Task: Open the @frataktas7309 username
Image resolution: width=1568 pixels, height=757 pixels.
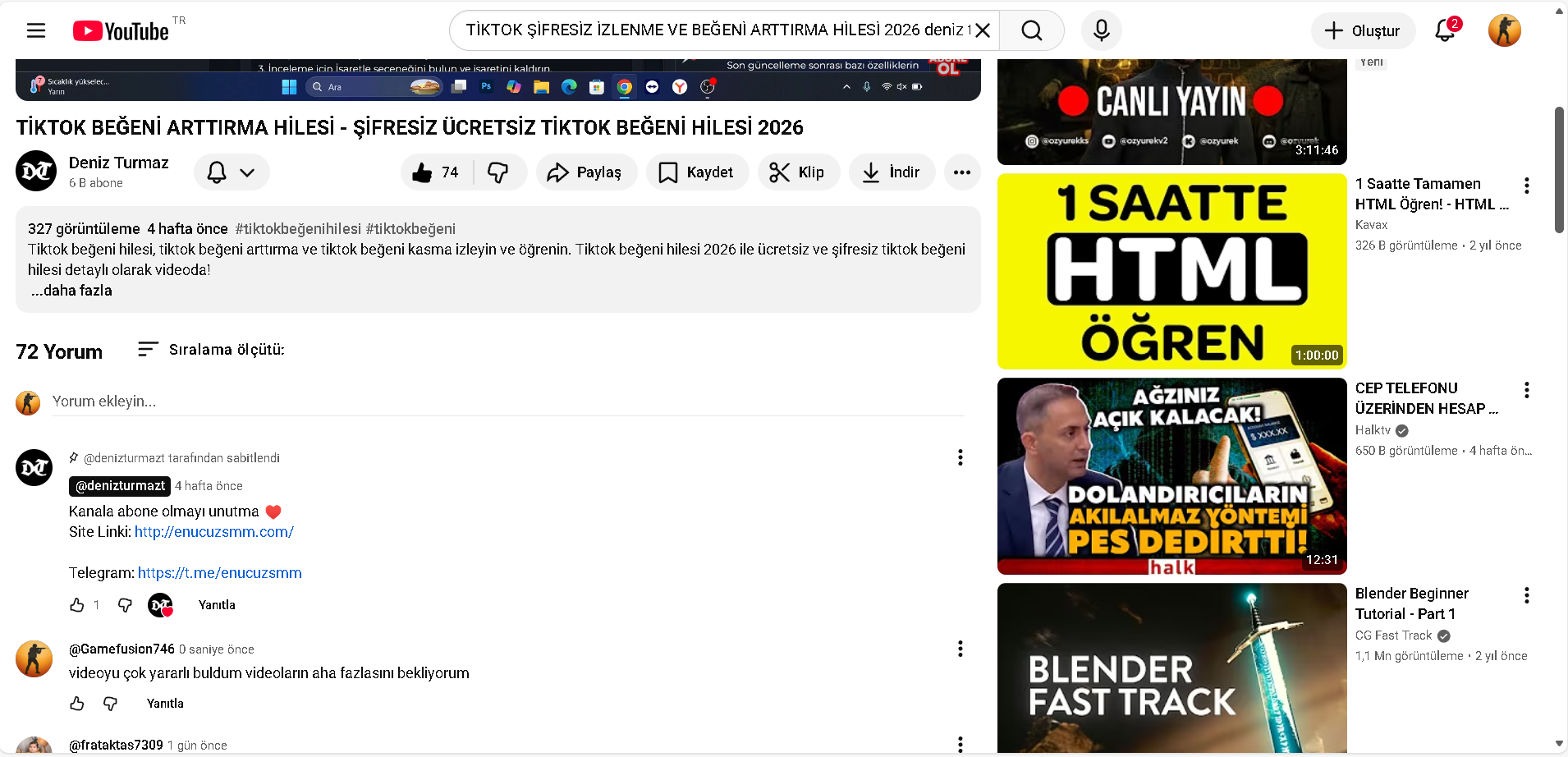Action: pos(116,745)
